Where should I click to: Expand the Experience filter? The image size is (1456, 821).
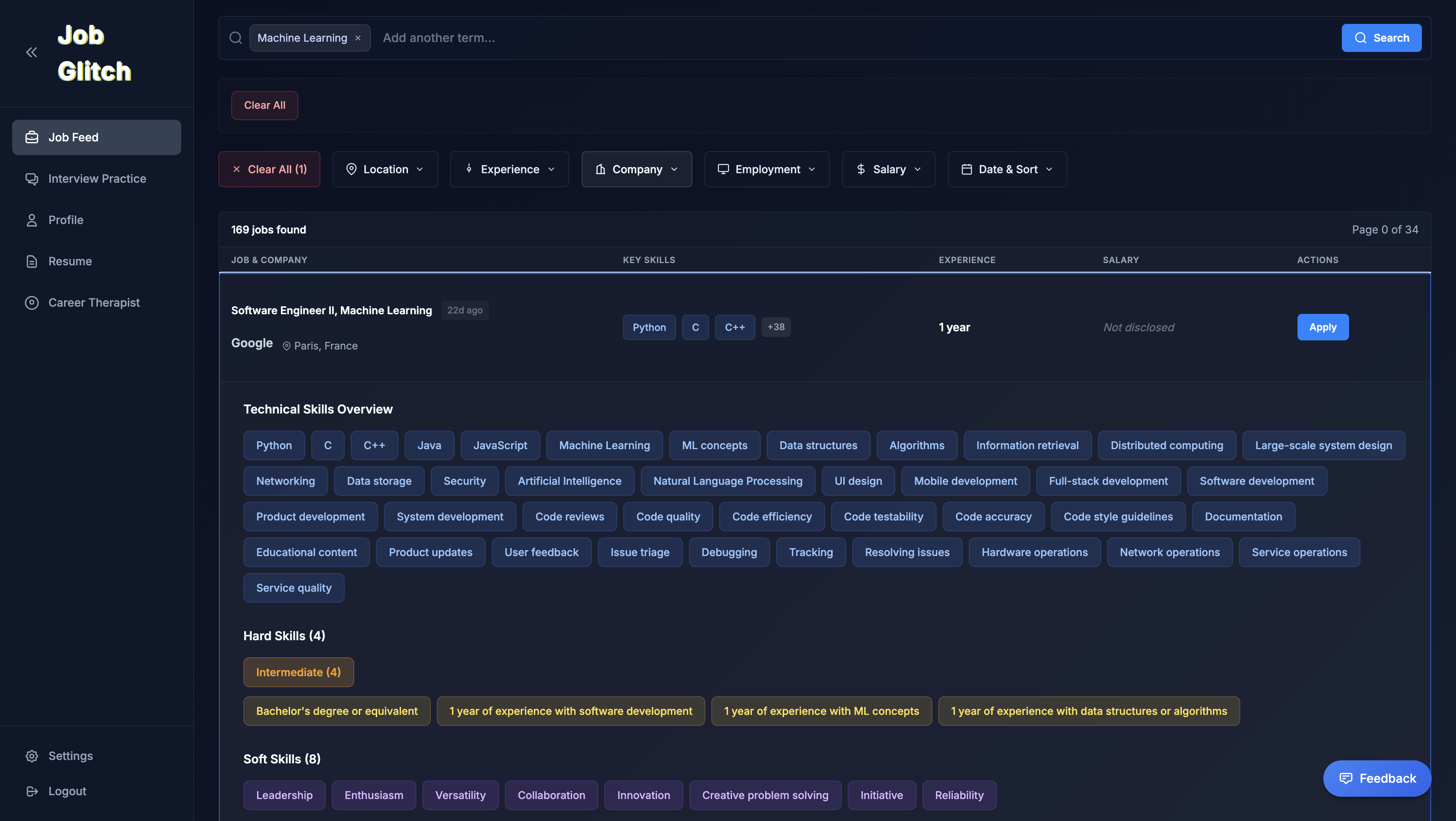(509, 169)
